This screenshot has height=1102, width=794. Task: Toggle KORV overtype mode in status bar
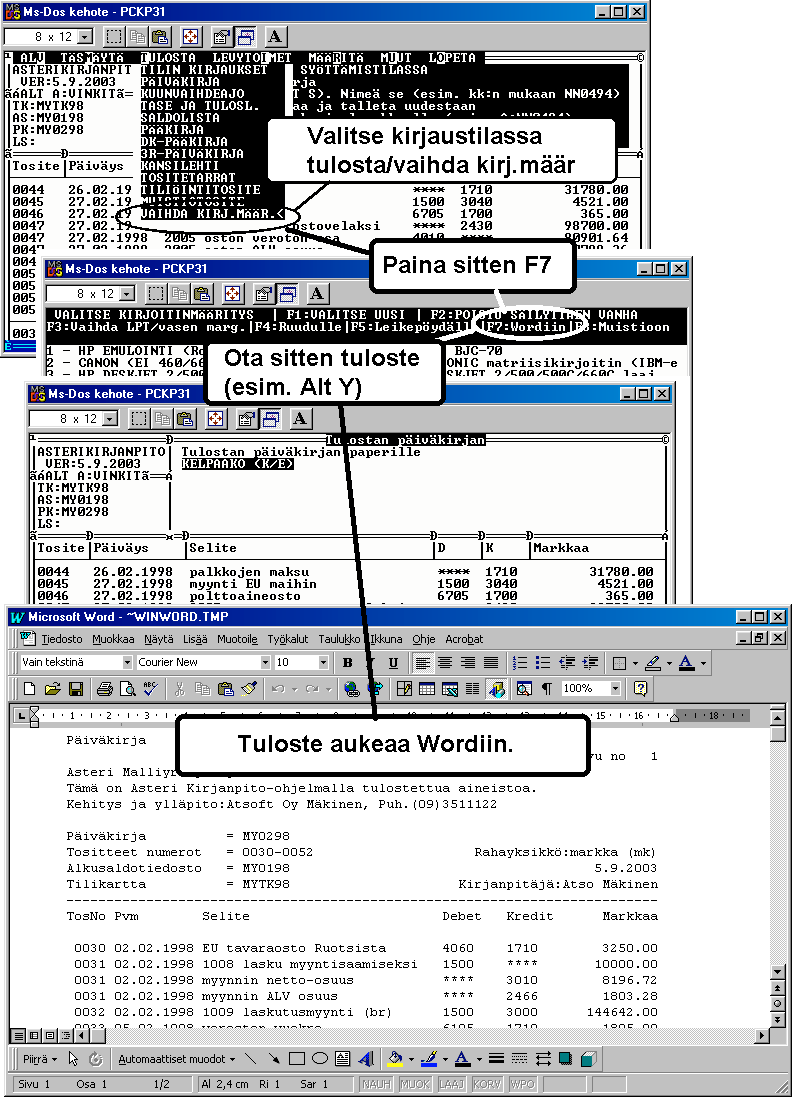tap(486, 1084)
